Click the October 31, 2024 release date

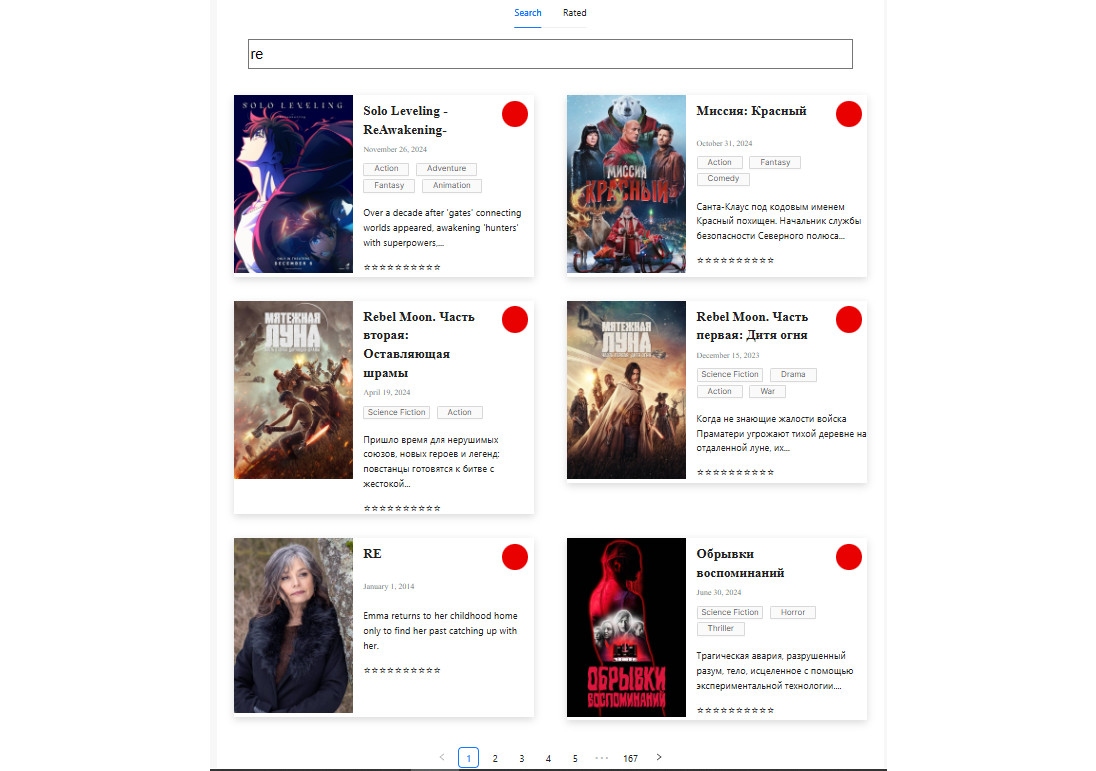[724, 143]
